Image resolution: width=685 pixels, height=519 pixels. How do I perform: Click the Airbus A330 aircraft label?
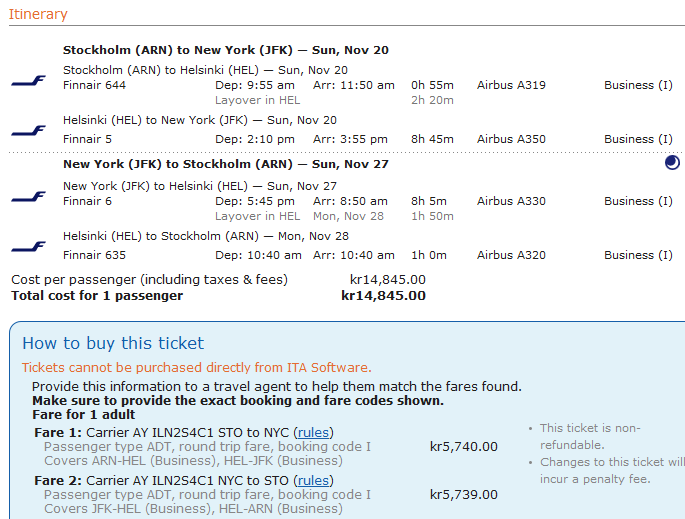point(511,201)
